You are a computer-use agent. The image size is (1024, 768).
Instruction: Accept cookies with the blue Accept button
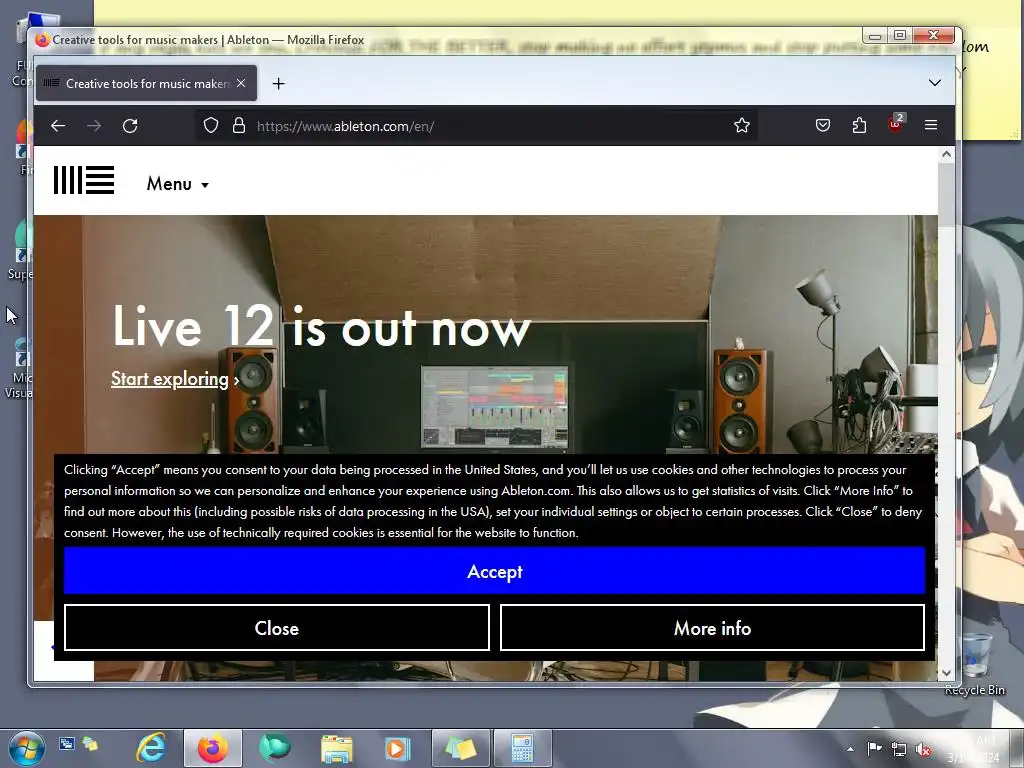coord(494,571)
